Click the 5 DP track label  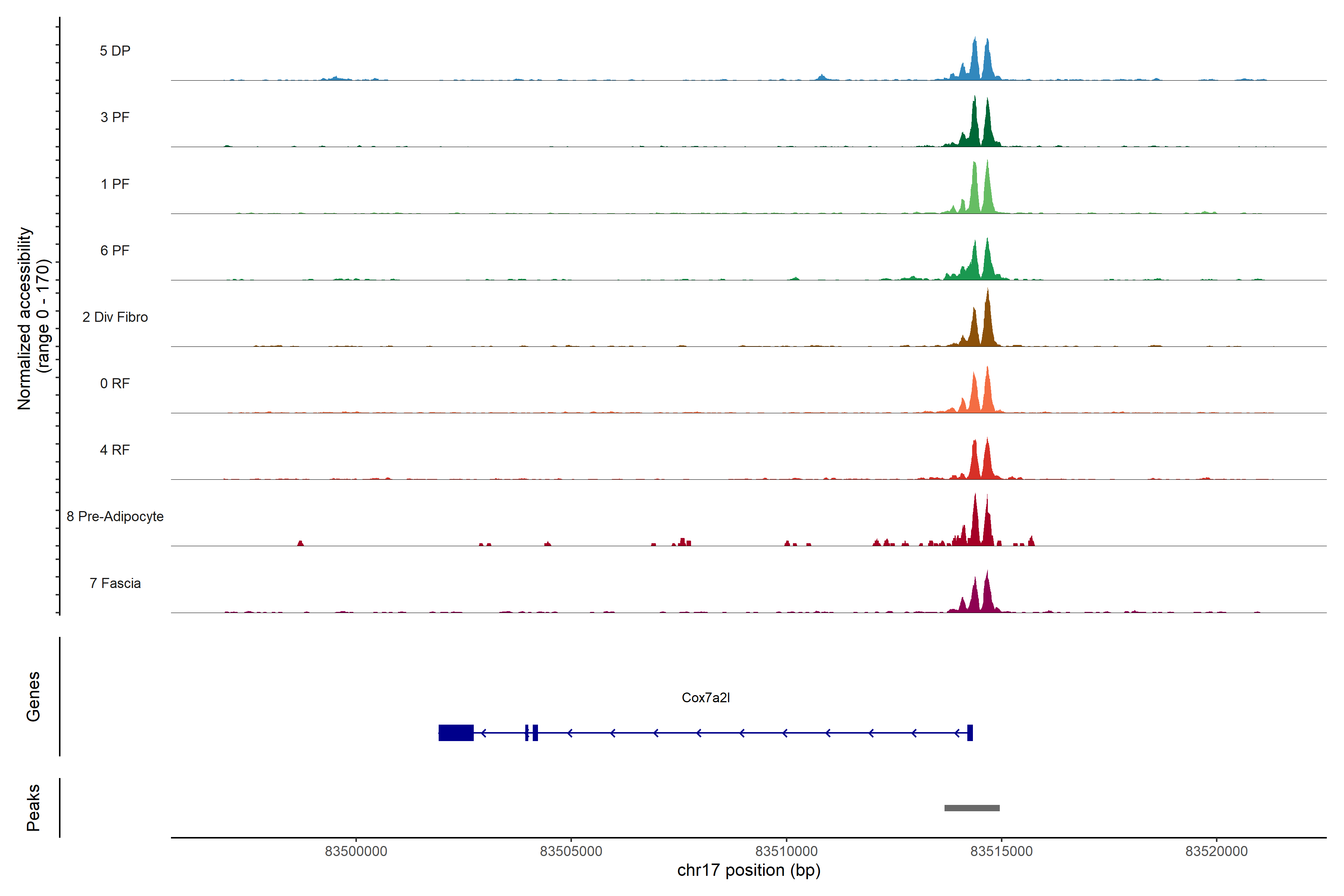click(115, 51)
